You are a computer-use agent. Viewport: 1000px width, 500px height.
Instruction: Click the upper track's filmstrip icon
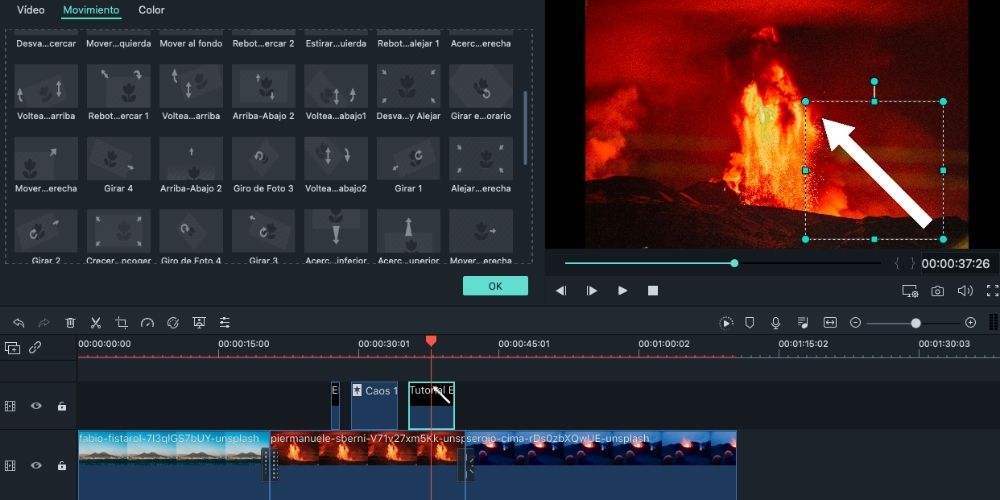pos(10,406)
